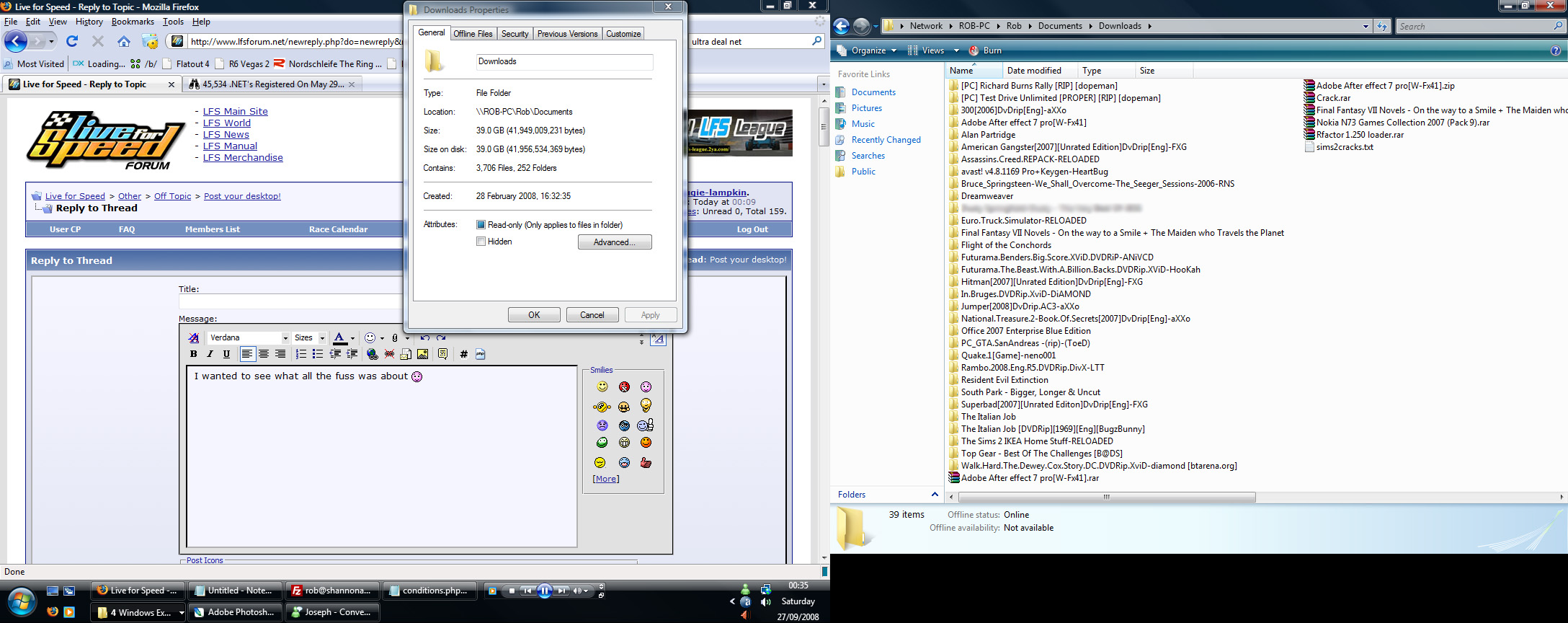Center-align the message text
Image resolution: width=1568 pixels, height=623 pixels.
click(x=264, y=354)
